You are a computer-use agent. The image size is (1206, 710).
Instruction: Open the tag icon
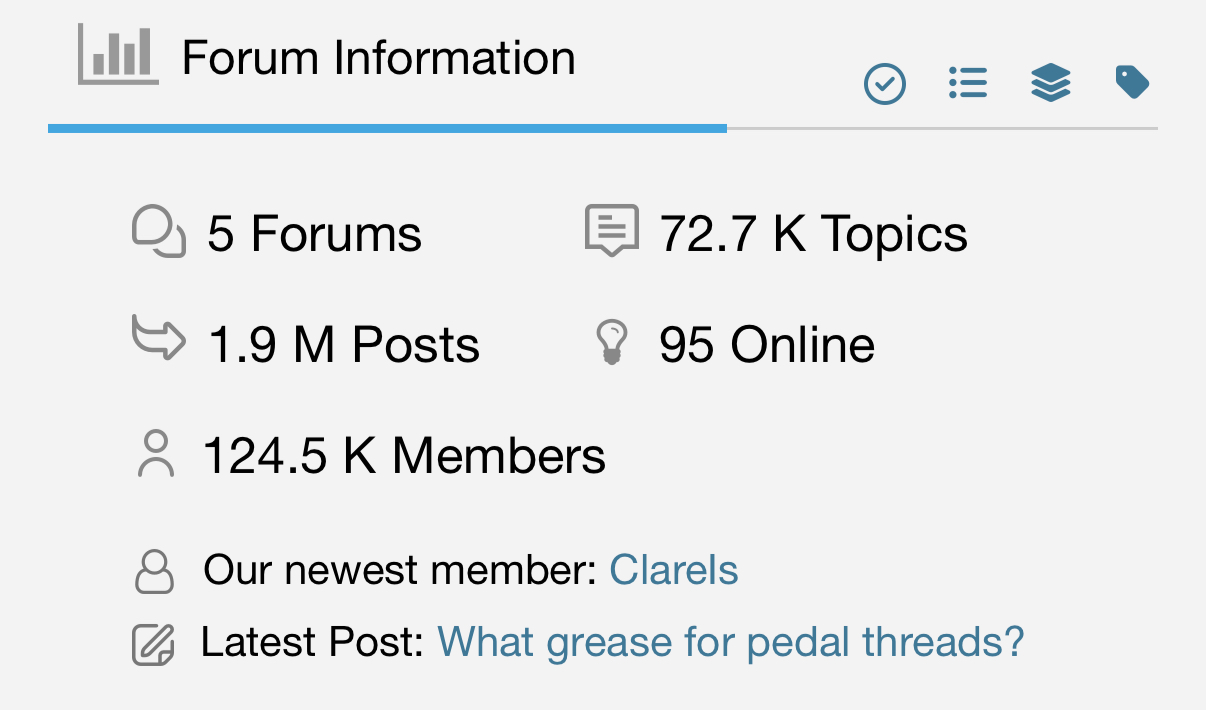click(x=1132, y=82)
